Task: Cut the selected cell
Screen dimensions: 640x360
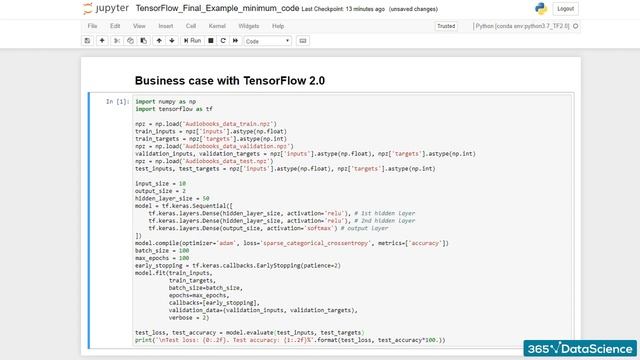Action: tap(117, 41)
